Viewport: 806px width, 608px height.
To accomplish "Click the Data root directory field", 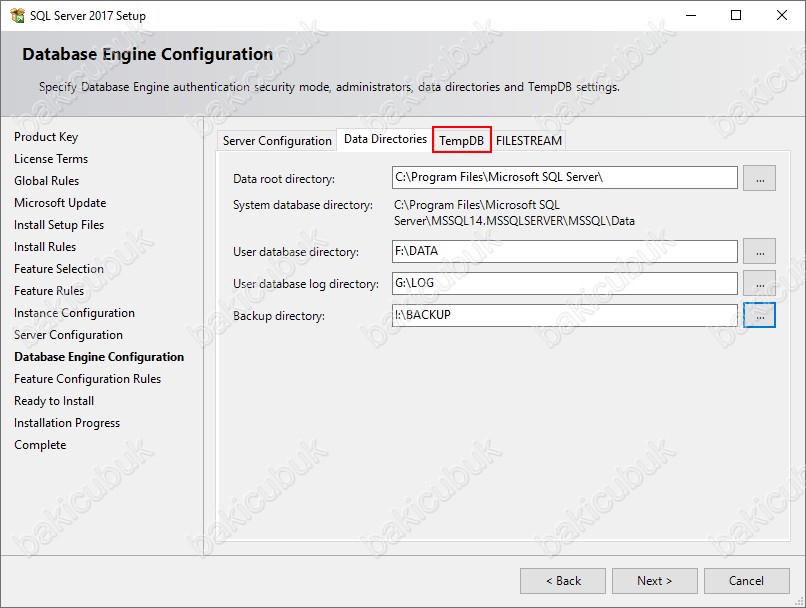I will pyautogui.click(x=564, y=177).
